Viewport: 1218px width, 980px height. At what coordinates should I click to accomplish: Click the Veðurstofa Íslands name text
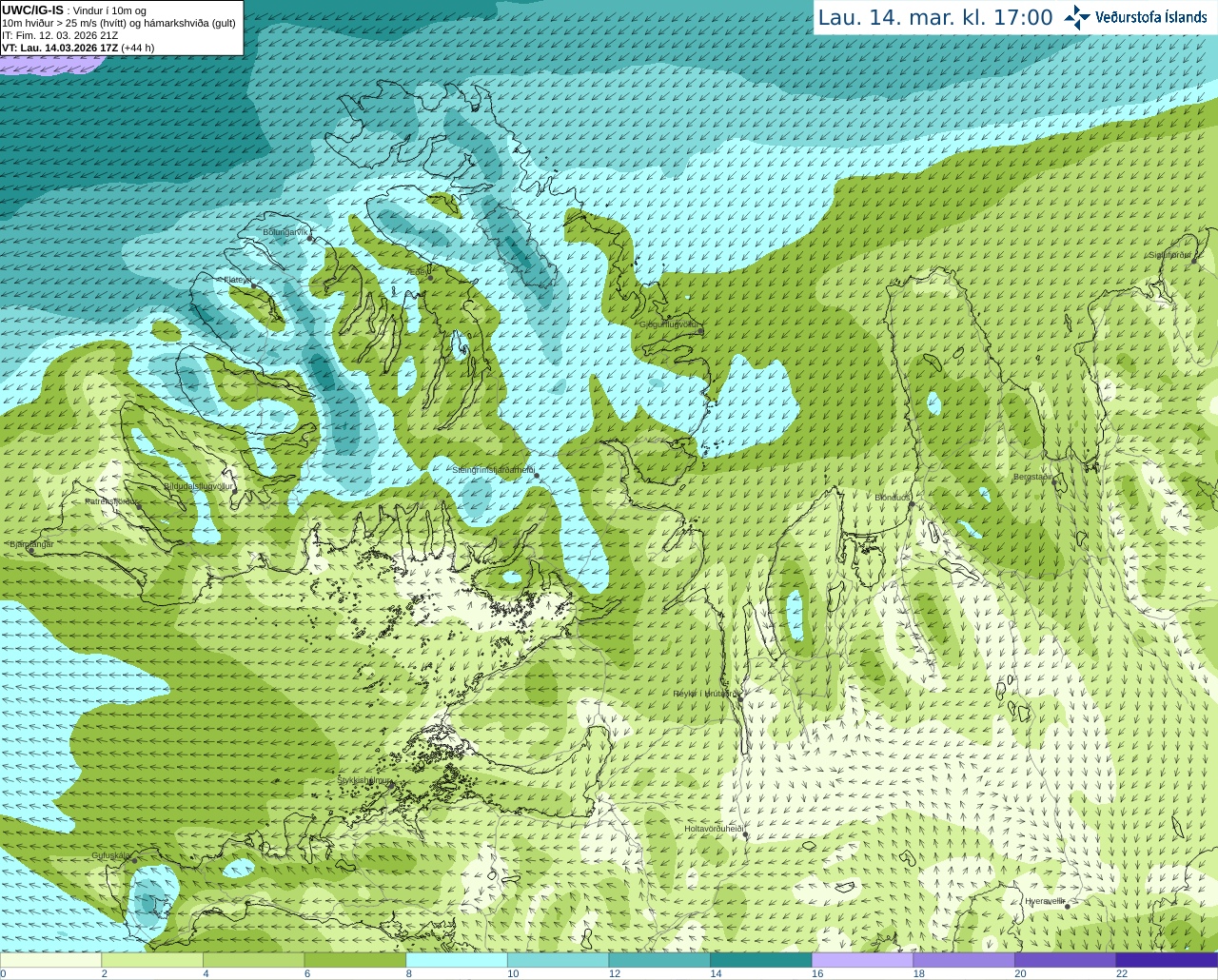pyautogui.click(x=1151, y=17)
